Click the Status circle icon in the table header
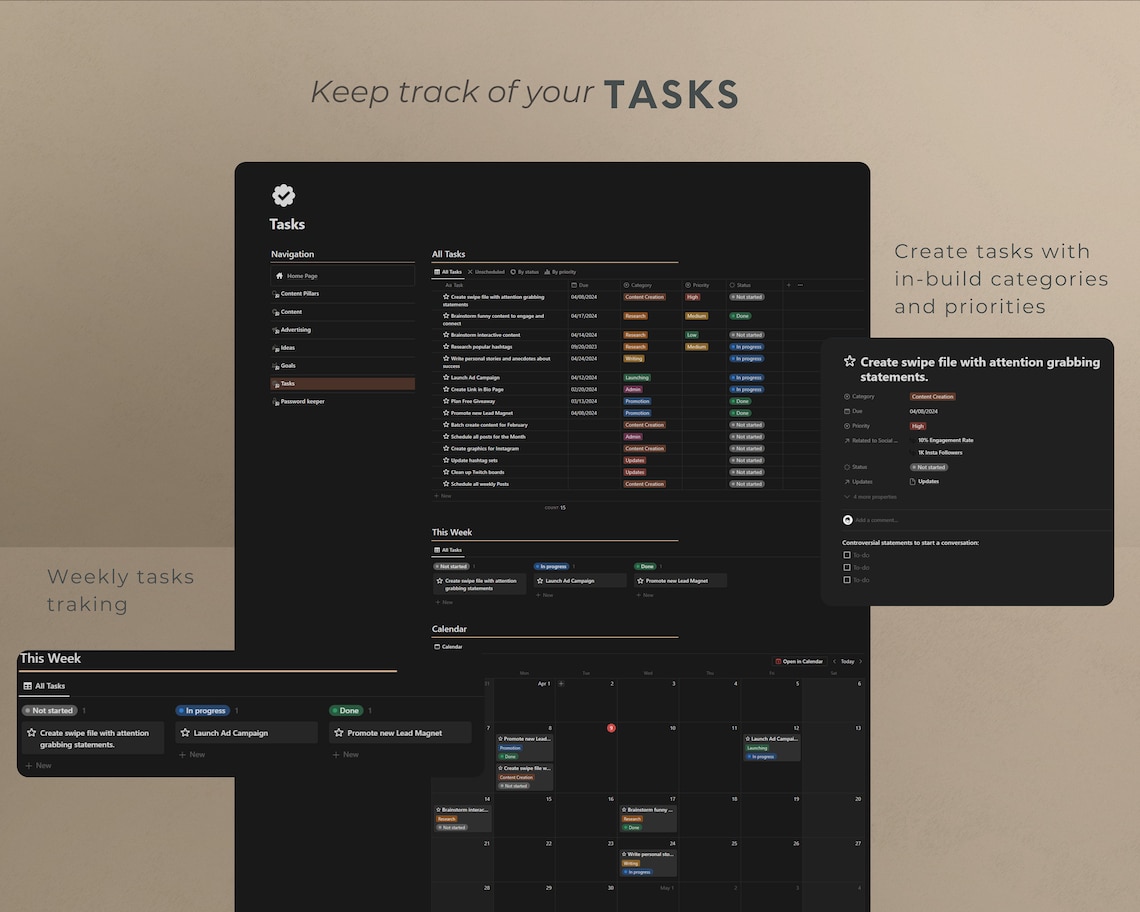Viewport: 1140px width, 912px height. (733, 285)
